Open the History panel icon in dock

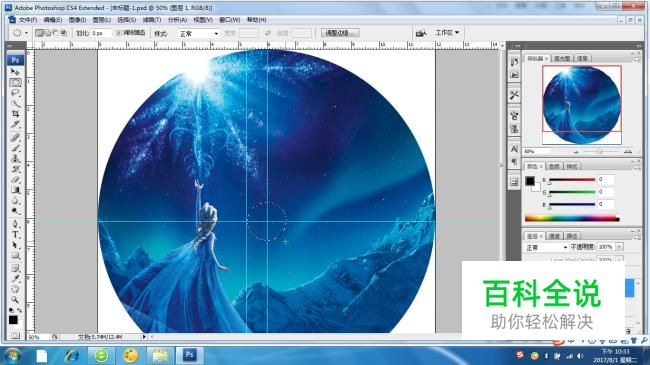(x=514, y=62)
